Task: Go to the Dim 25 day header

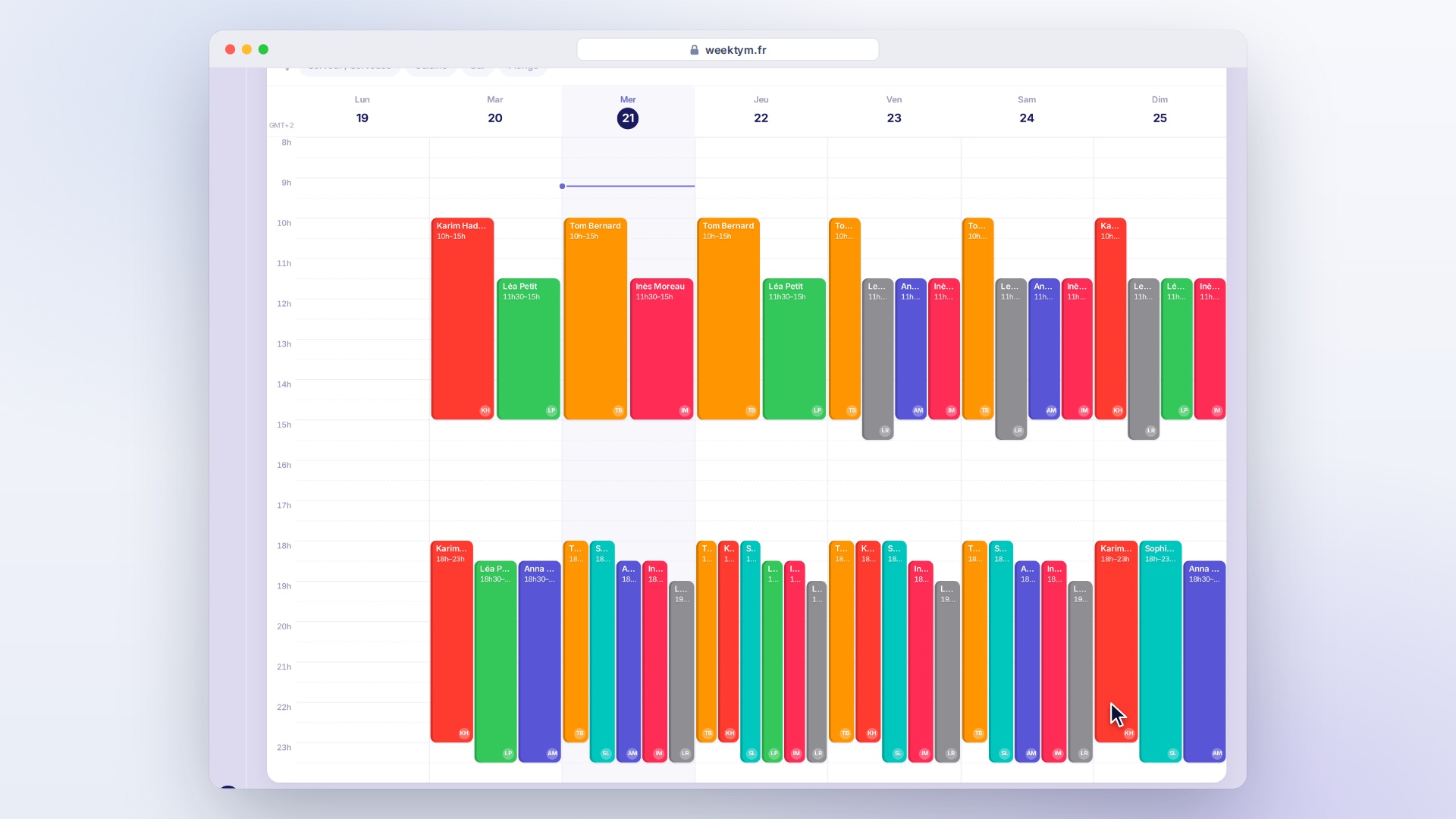Action: (1159, 111)
